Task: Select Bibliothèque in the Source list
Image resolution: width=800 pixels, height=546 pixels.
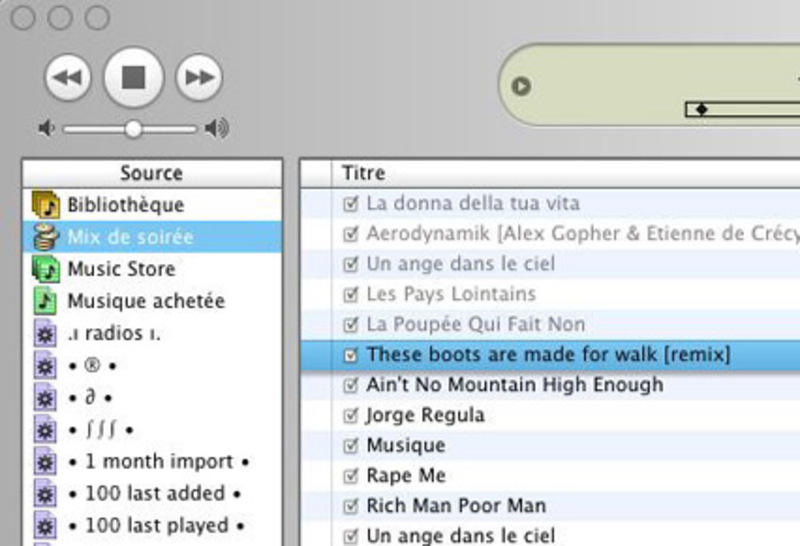Action: coord(152,205)
